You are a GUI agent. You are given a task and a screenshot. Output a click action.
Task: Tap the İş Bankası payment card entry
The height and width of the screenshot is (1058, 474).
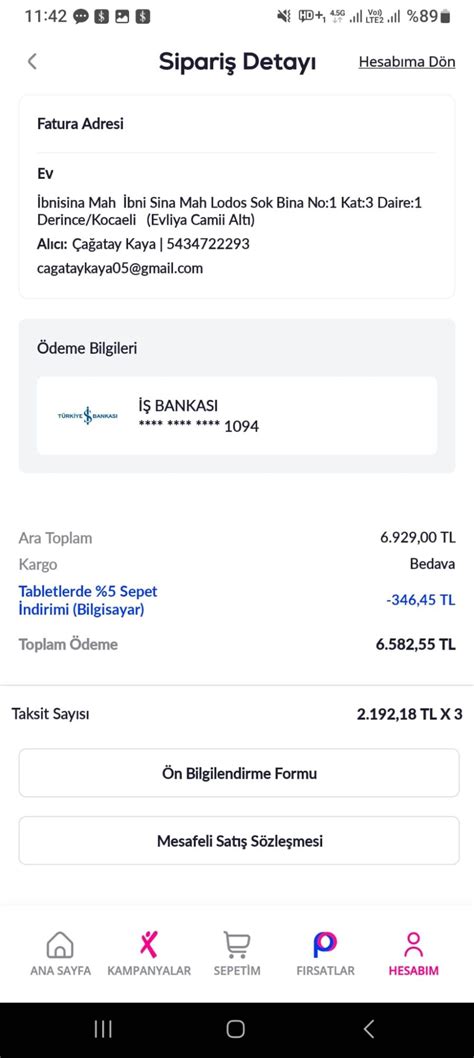tap(237, 416)
